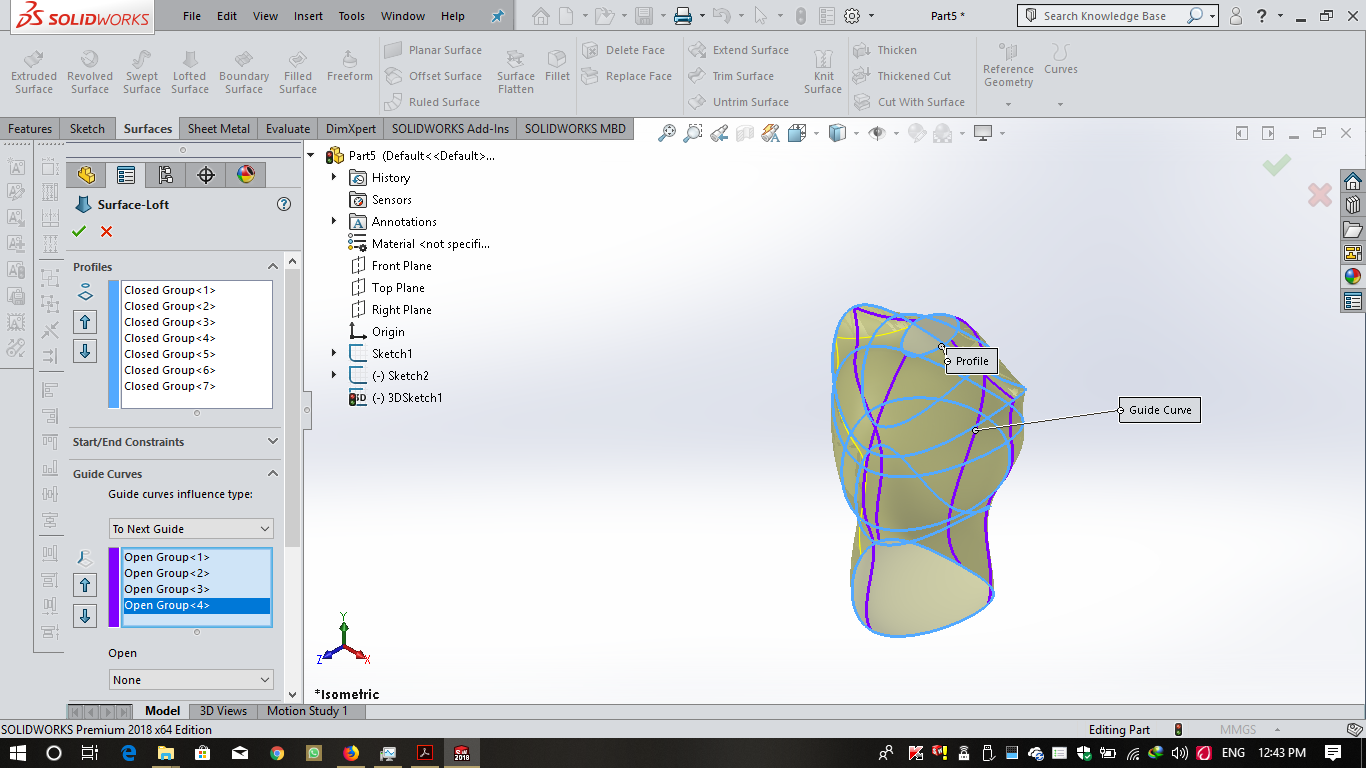The height and width of the screenshot is (768, 1366).
Task: Open the Motion Study 1 tab
Action: 307,711
